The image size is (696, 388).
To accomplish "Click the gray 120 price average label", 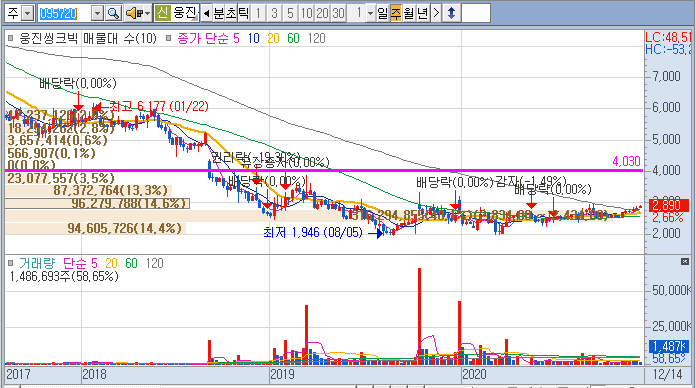I will click(316, 39).
